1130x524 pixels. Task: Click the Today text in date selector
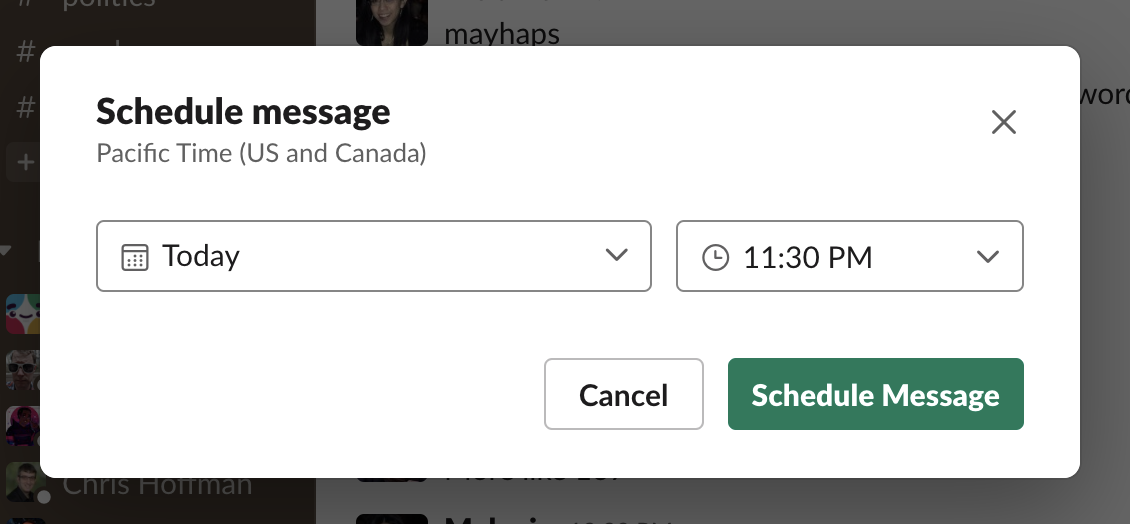tap(200, 256)
